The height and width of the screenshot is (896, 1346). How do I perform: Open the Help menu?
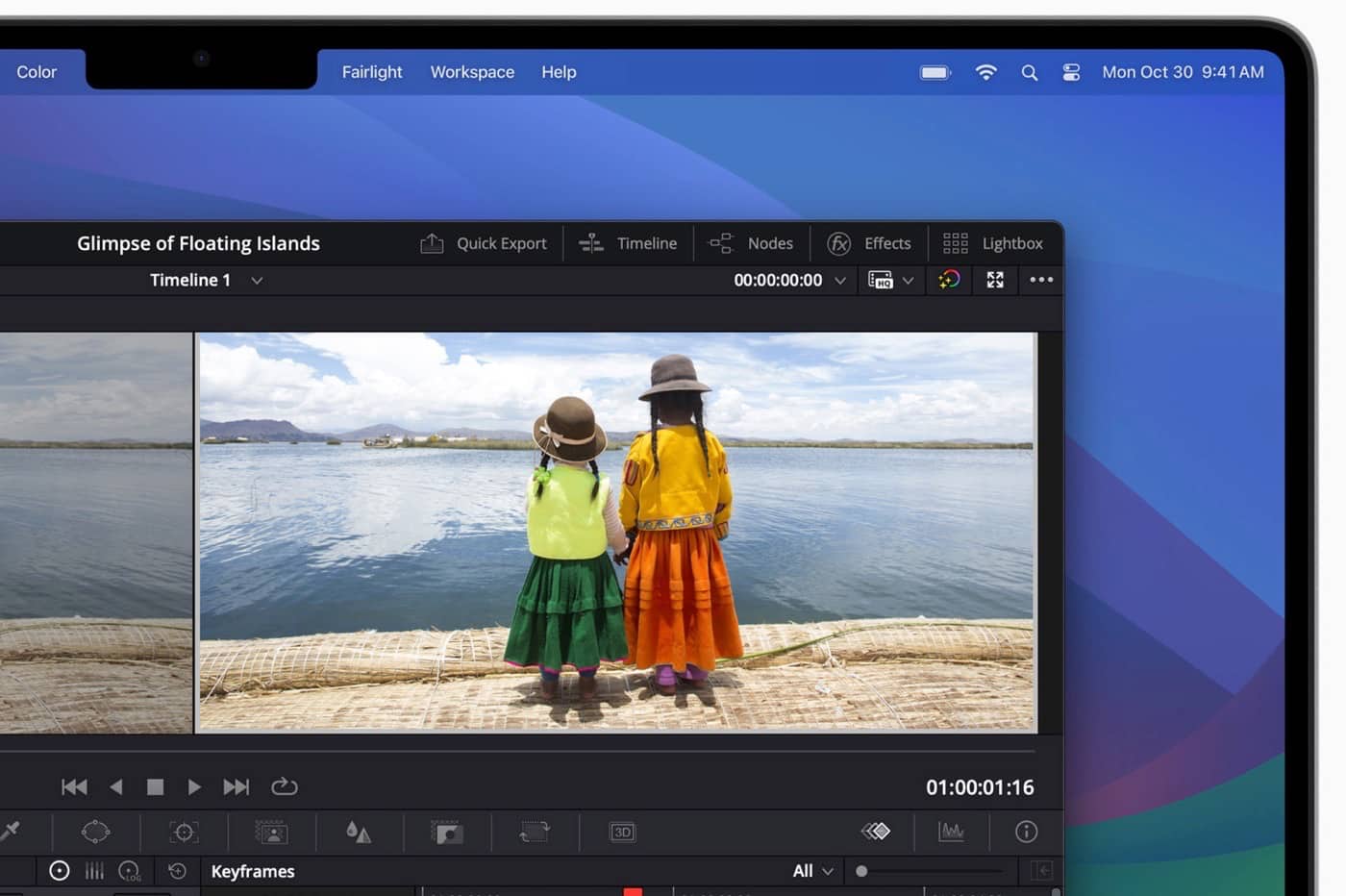pos(559,72)
